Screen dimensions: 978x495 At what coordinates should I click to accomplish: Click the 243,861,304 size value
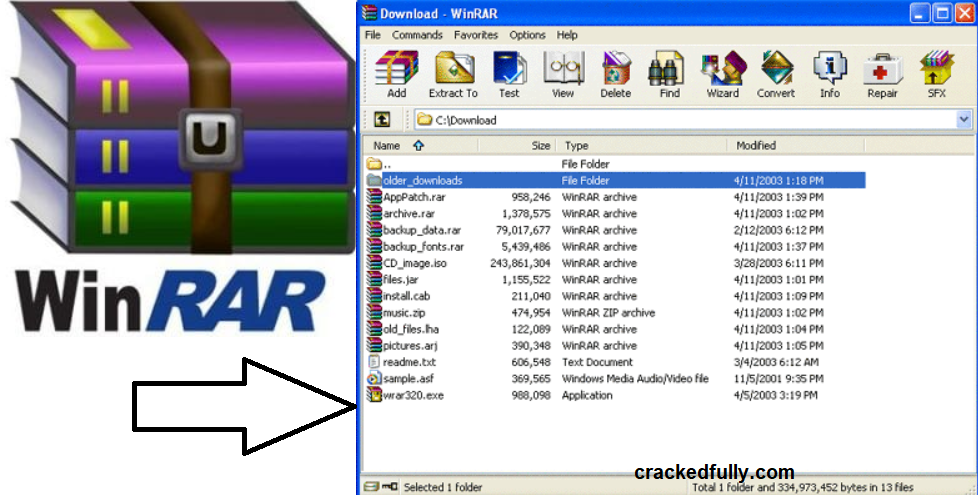[x=520, y=263]
